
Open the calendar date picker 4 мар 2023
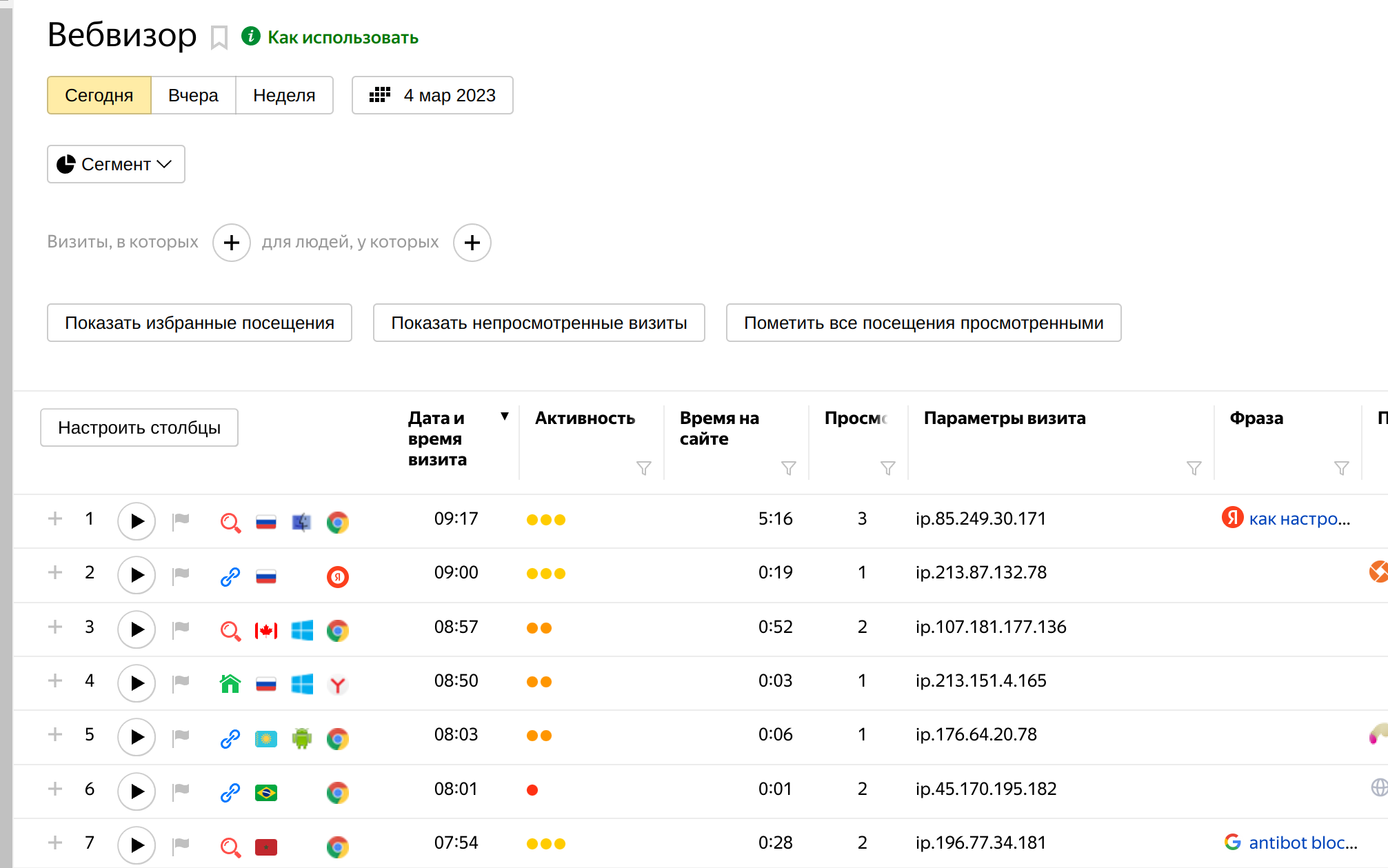432,95
